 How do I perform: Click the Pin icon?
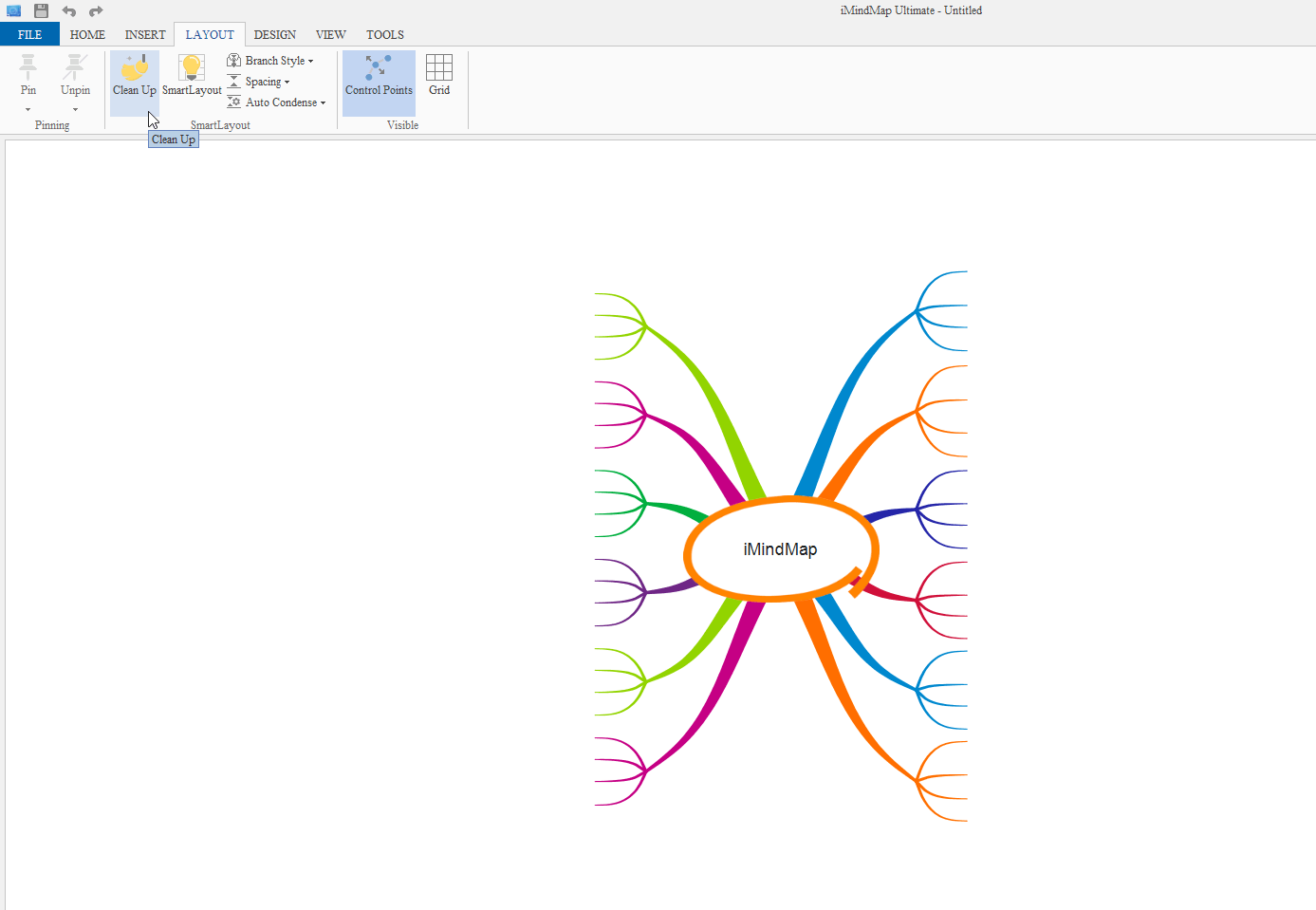(x=28, y=66)
